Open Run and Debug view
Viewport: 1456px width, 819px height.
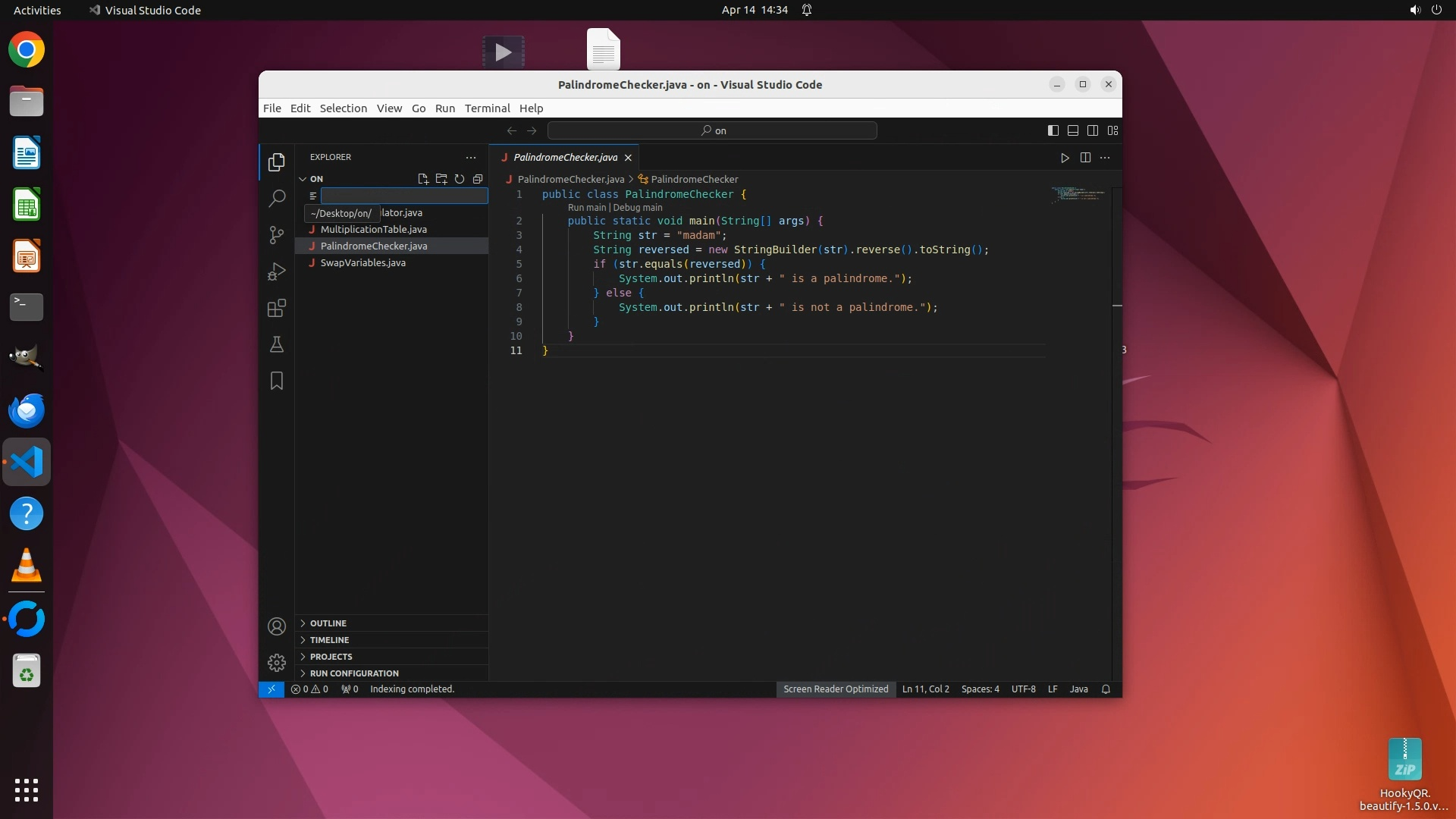[277, 271]
